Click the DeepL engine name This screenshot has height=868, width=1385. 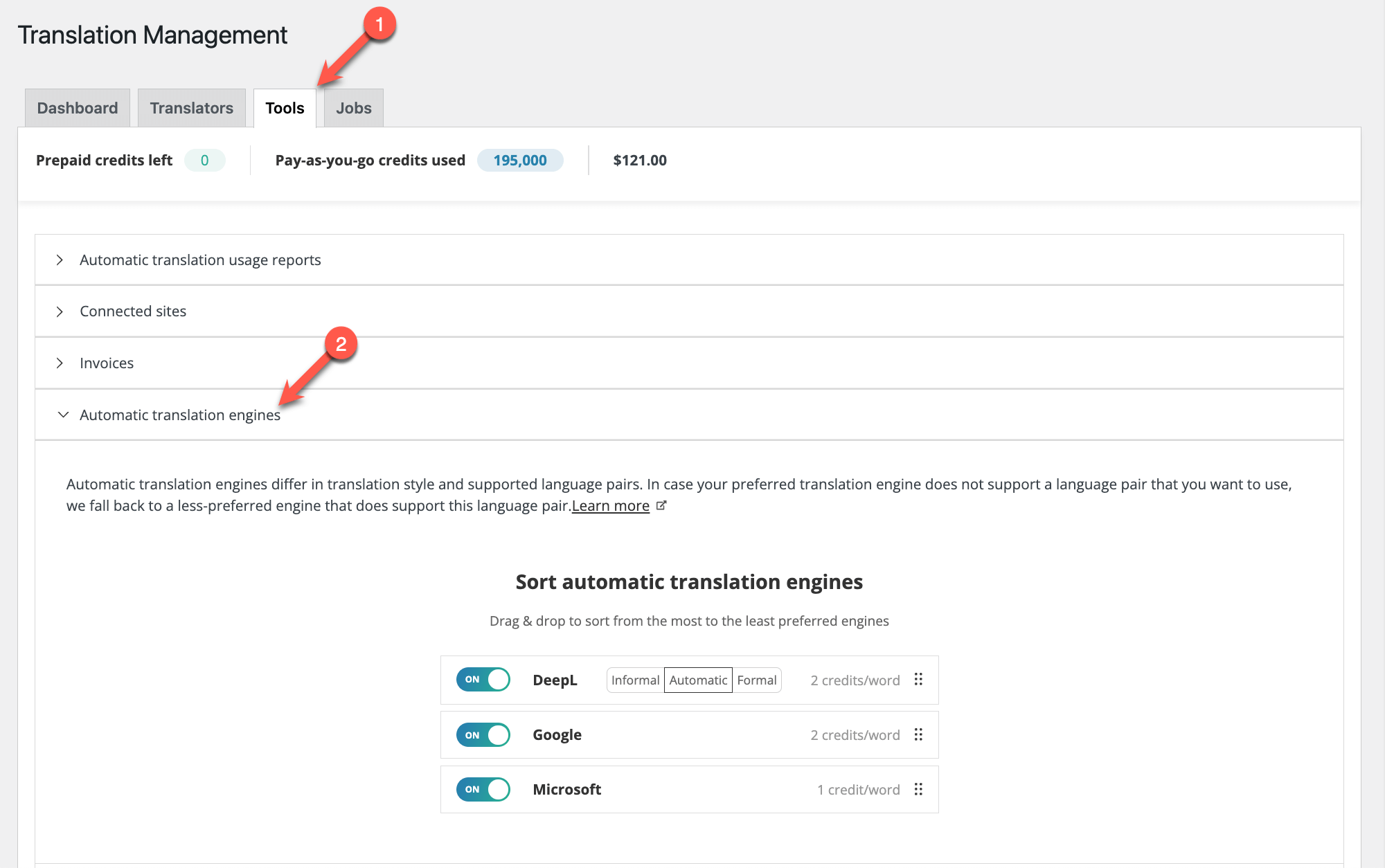tap(555, 680)
